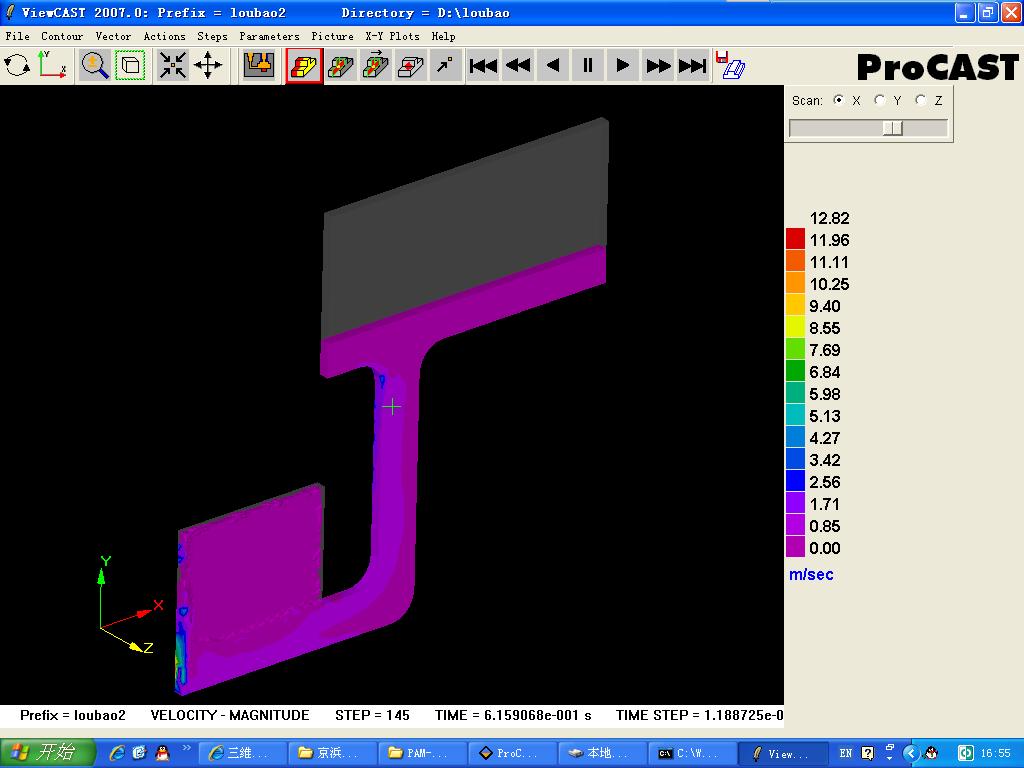Switch to the 本地 taskbar button
1024x768 pixels.
coord(601,753)
